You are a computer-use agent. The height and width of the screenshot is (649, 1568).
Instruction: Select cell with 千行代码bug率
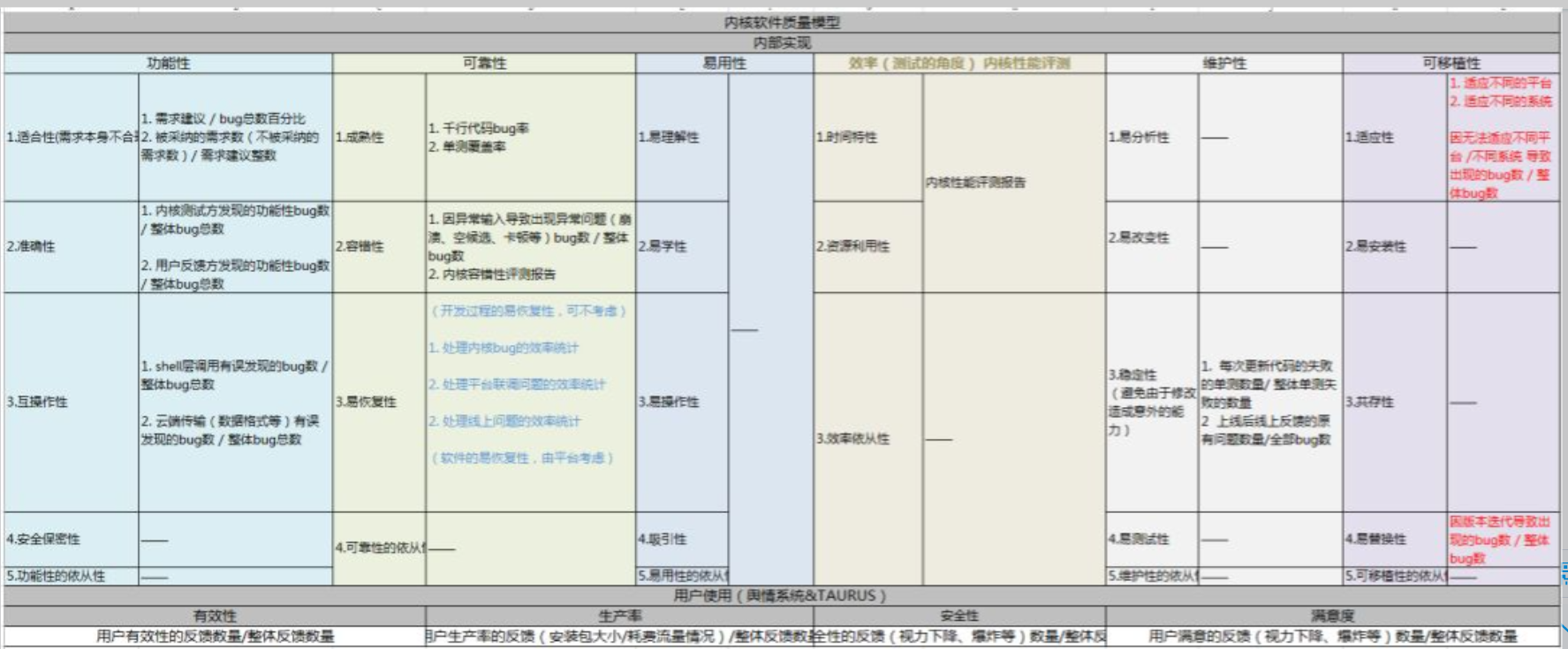[x=530, y=137]
